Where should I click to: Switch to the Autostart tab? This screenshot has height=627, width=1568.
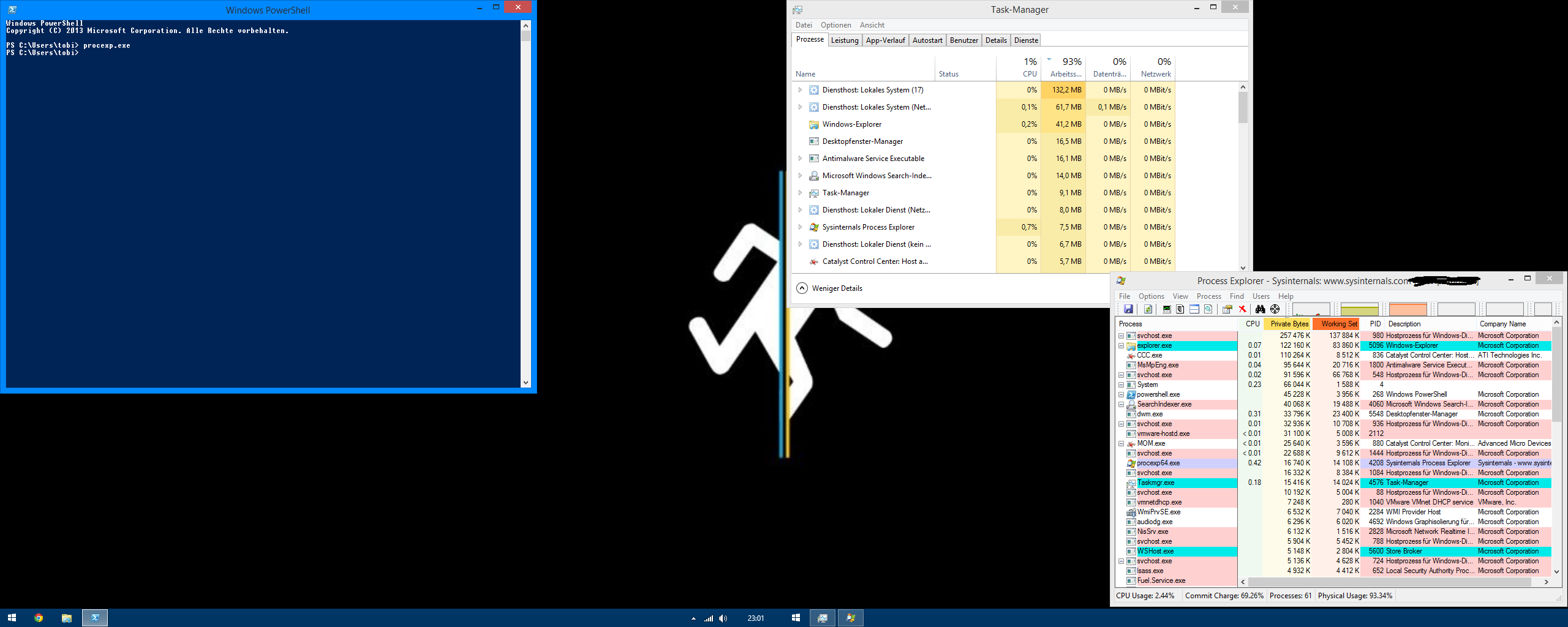[x=927, y=40]
